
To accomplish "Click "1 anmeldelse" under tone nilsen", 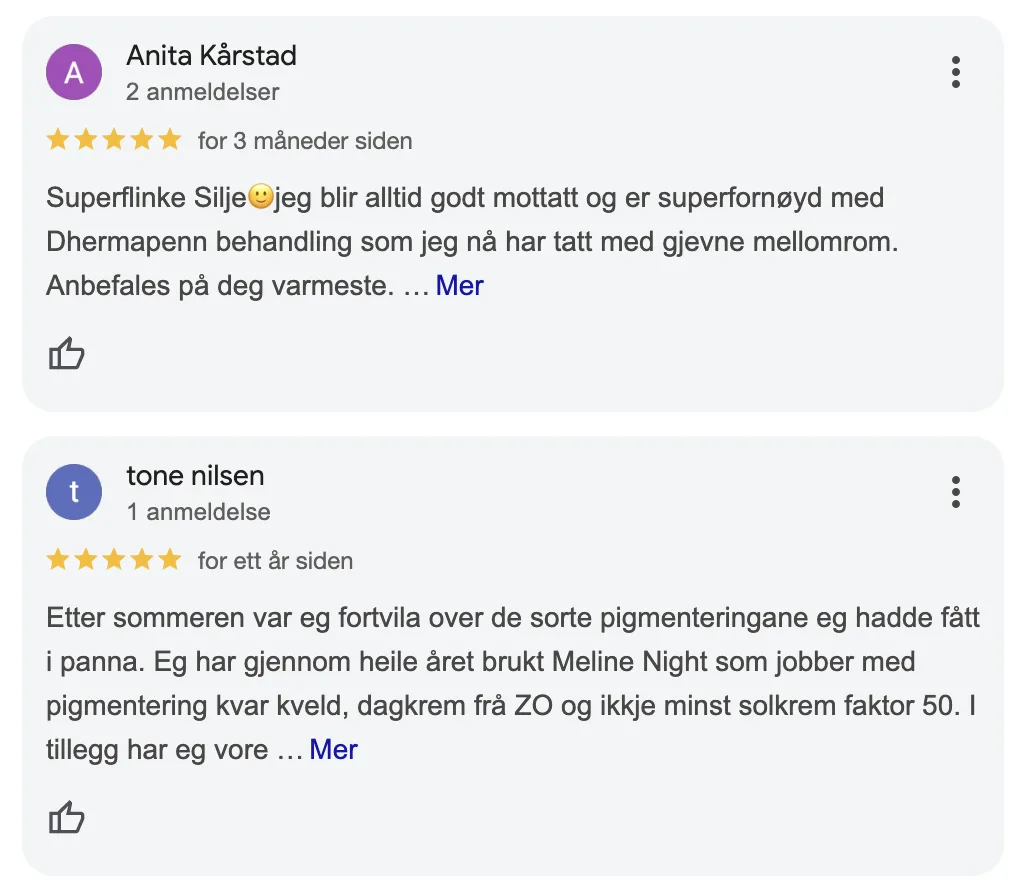I will tap(198, 512).
